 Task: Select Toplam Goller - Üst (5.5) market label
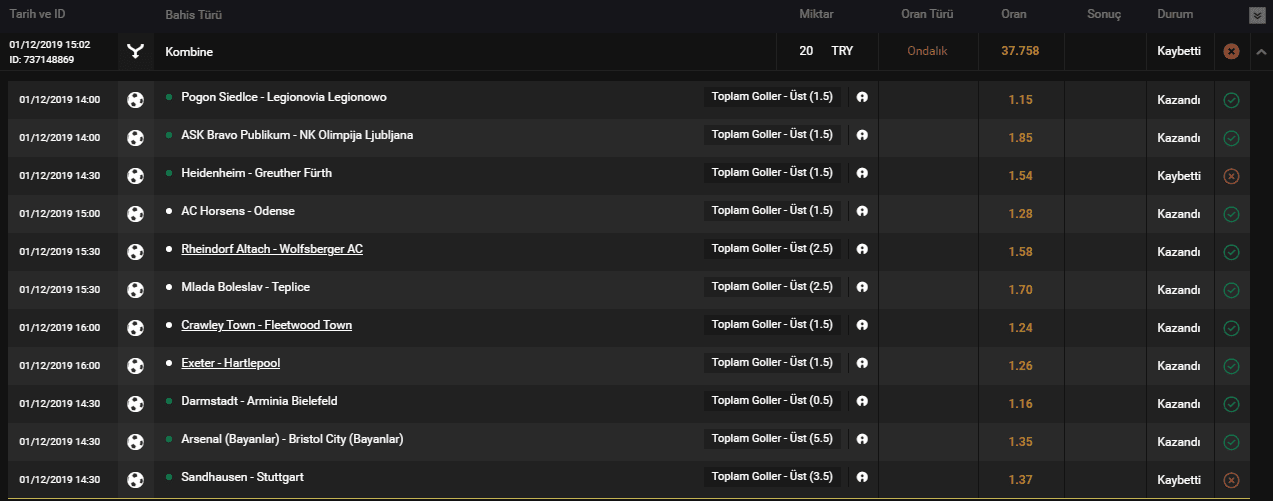coord(772,439)
